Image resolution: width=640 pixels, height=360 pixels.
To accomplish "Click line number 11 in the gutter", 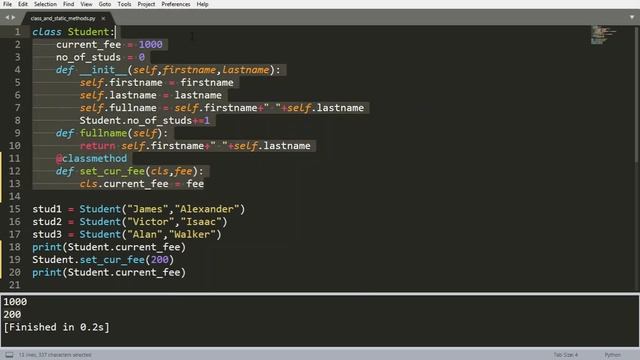I will click(x=14, y=158).
